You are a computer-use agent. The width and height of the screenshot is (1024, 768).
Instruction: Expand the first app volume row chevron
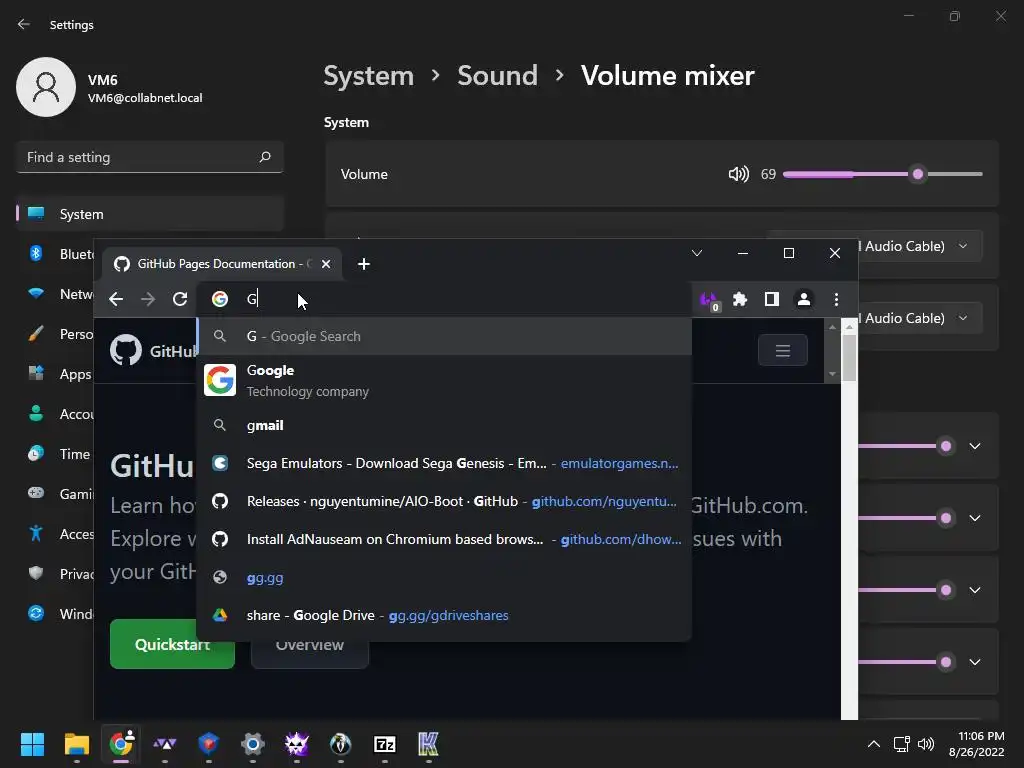[x=975, y=446]
